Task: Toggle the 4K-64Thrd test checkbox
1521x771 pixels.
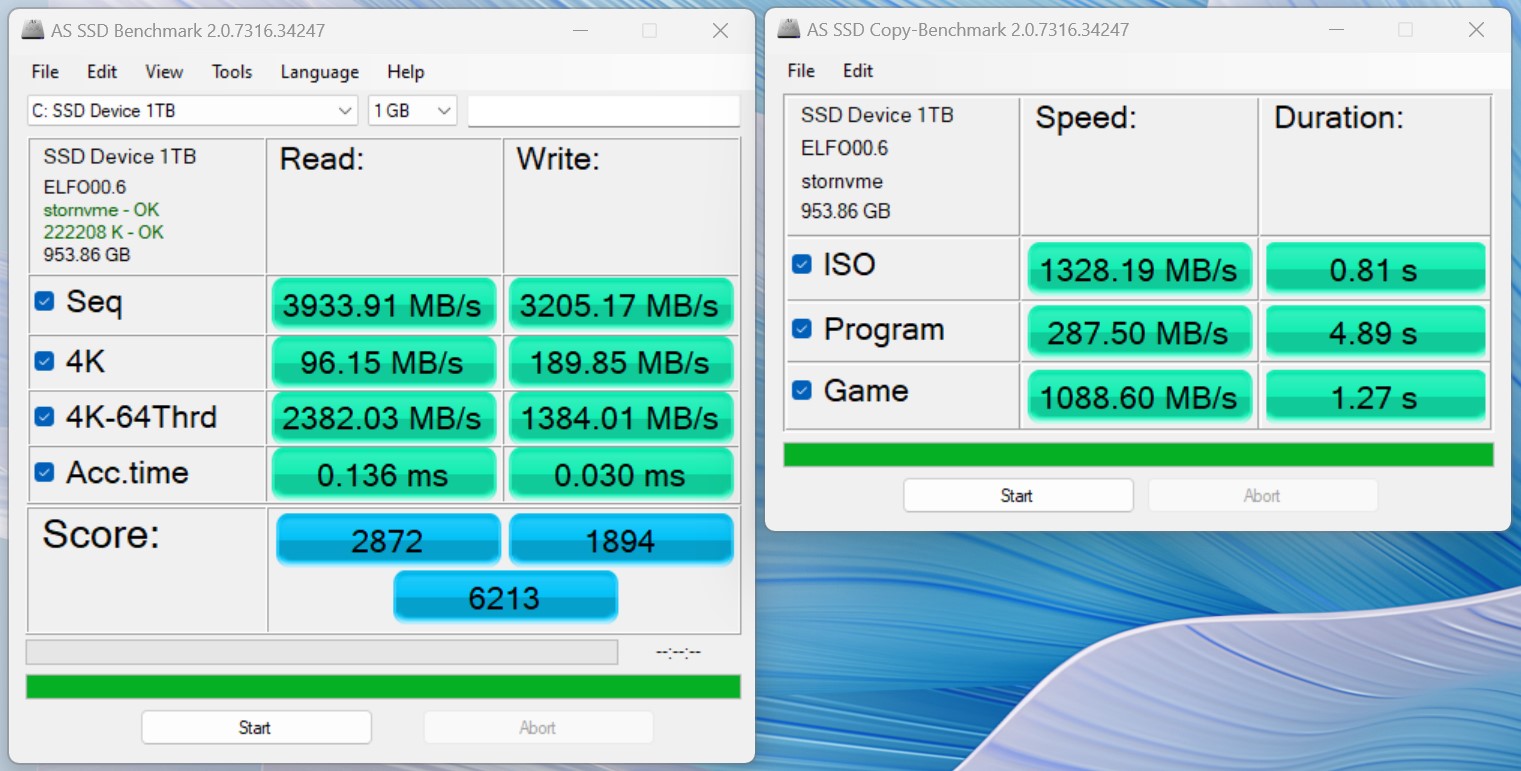Action: point(44,416)
